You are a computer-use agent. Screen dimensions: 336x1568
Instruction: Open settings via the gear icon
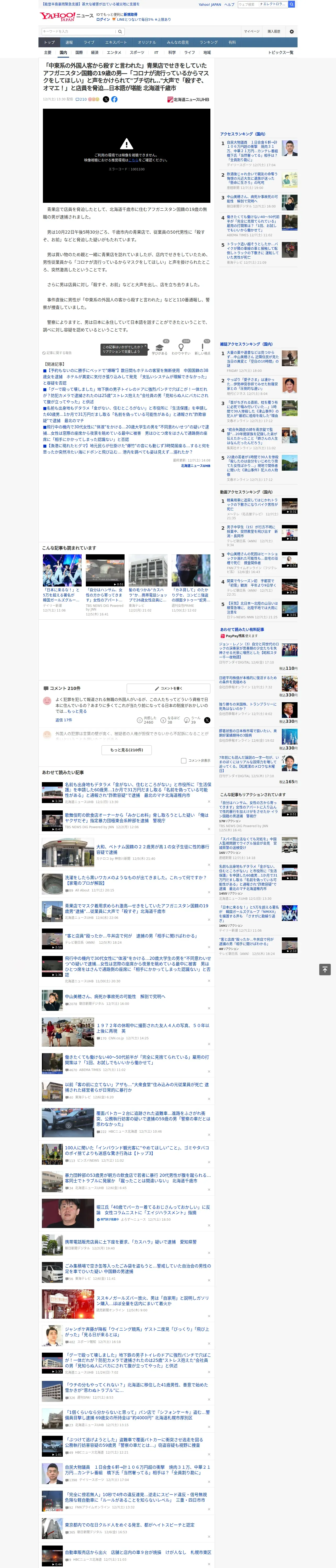(x=292, y=32)
